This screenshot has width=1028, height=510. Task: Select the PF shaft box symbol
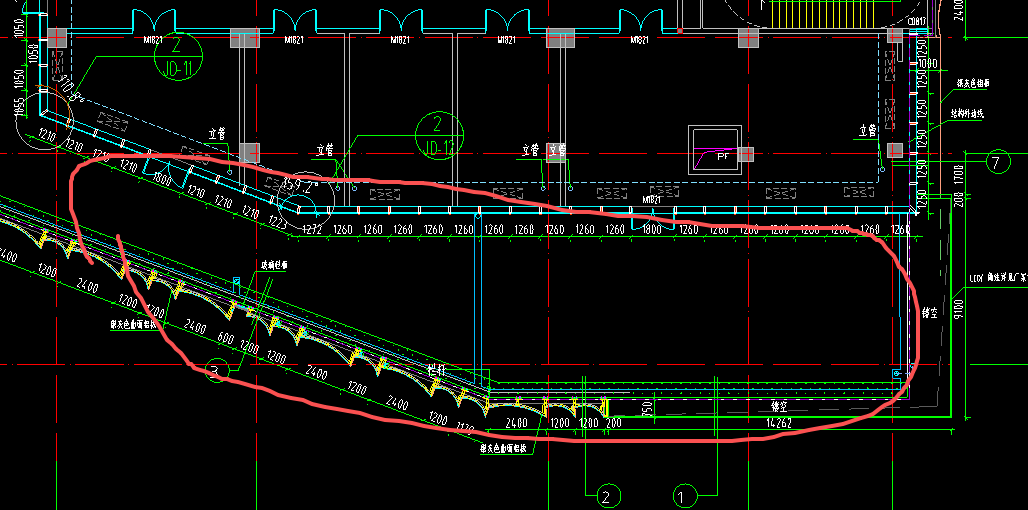[x=715, y=150]
